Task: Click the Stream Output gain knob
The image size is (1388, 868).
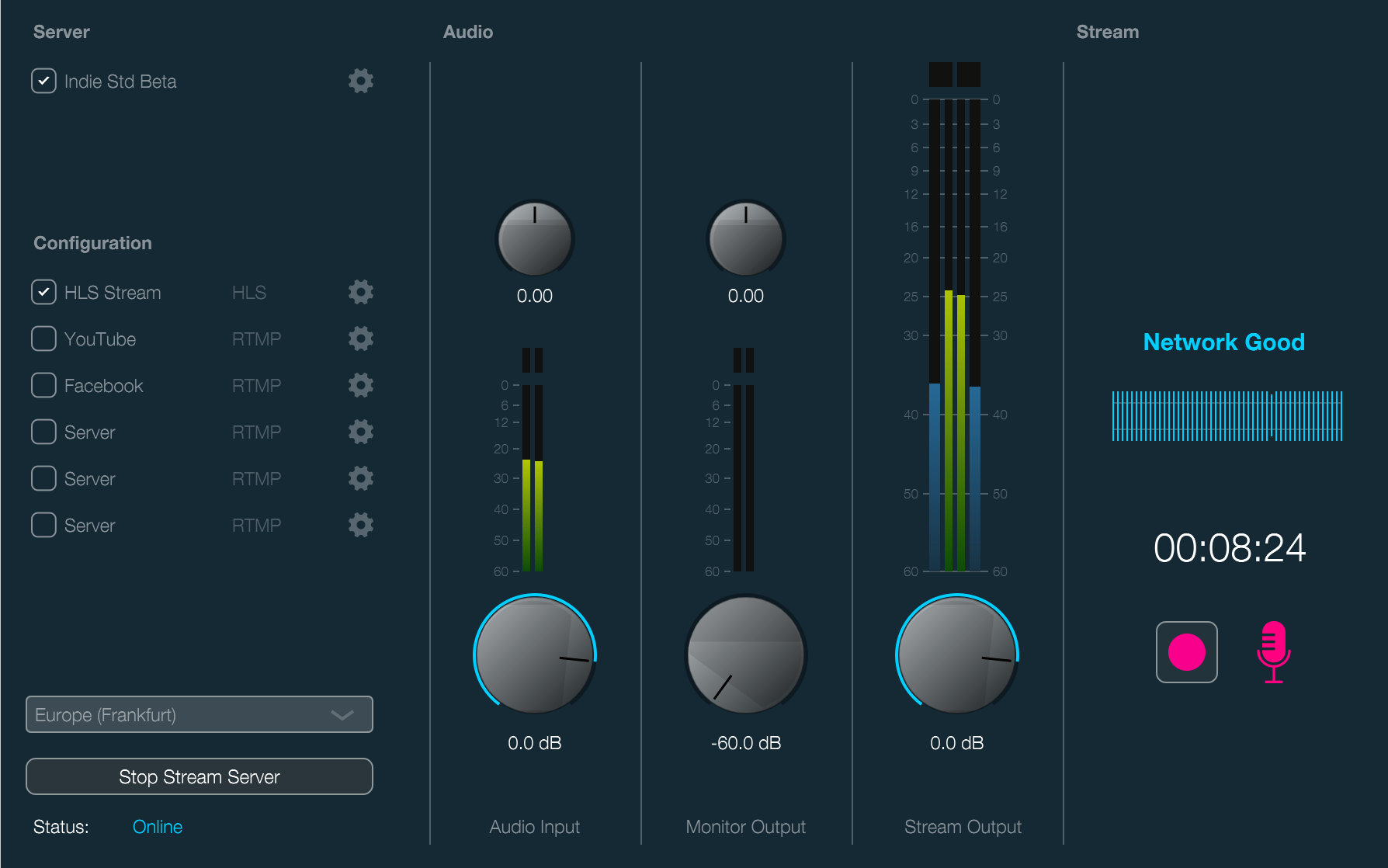Action: 957,654
